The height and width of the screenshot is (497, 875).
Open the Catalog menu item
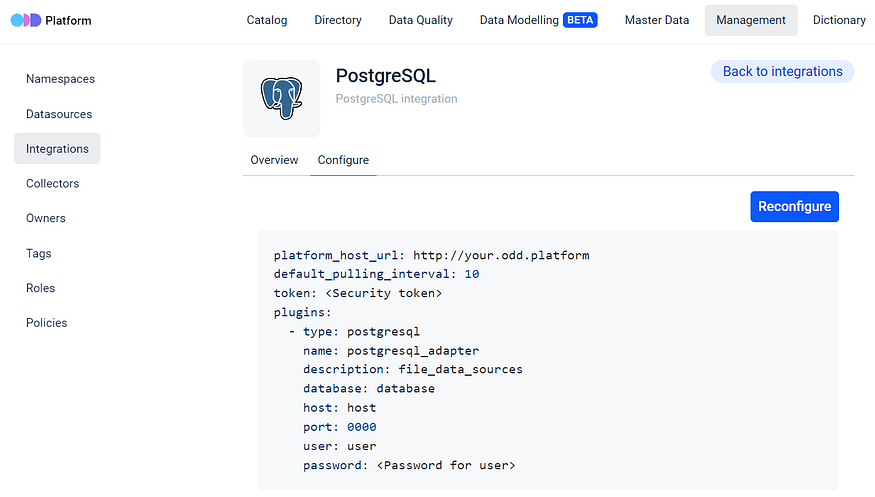(x=267, y=20)
